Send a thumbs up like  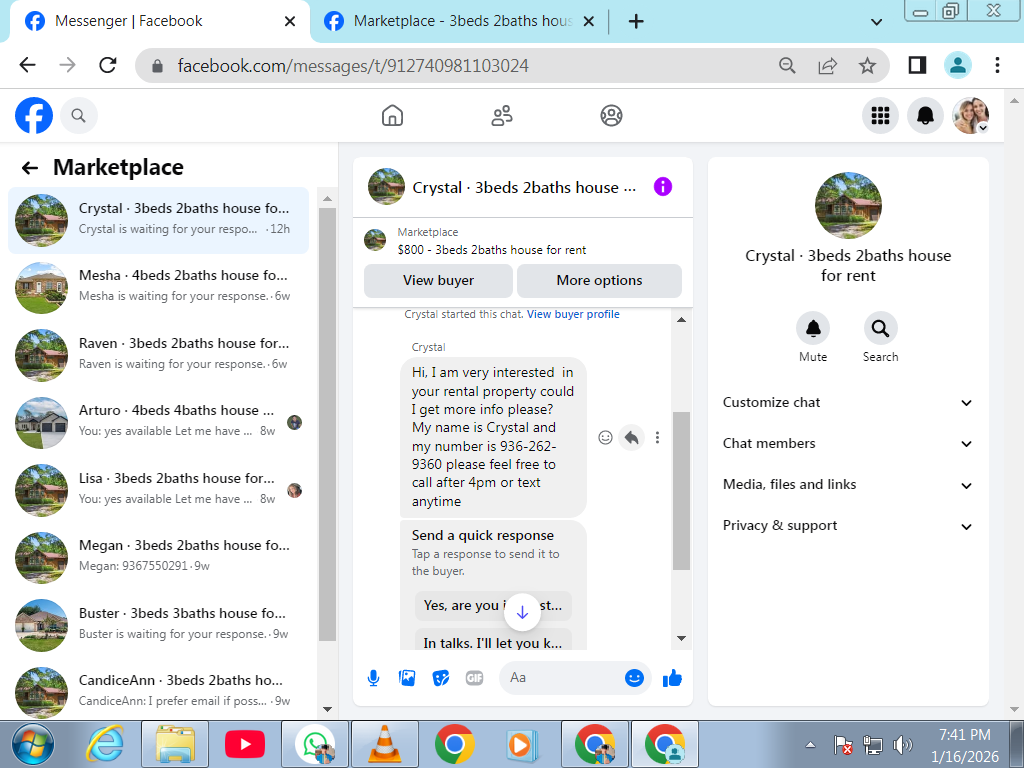672,678
